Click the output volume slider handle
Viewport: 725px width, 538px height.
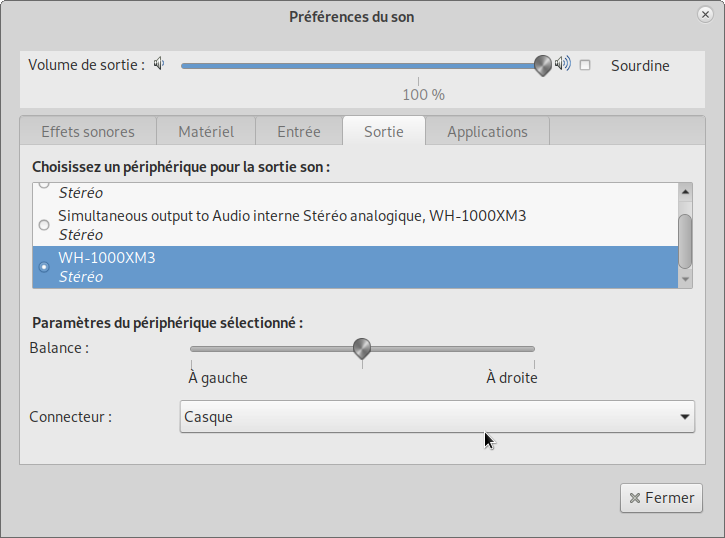543,65
